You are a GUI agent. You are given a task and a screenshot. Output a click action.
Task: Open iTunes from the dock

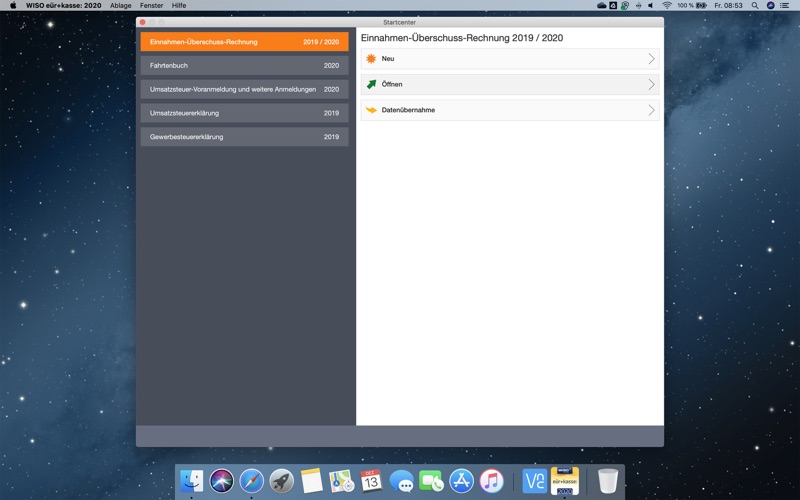click(491, 481)
